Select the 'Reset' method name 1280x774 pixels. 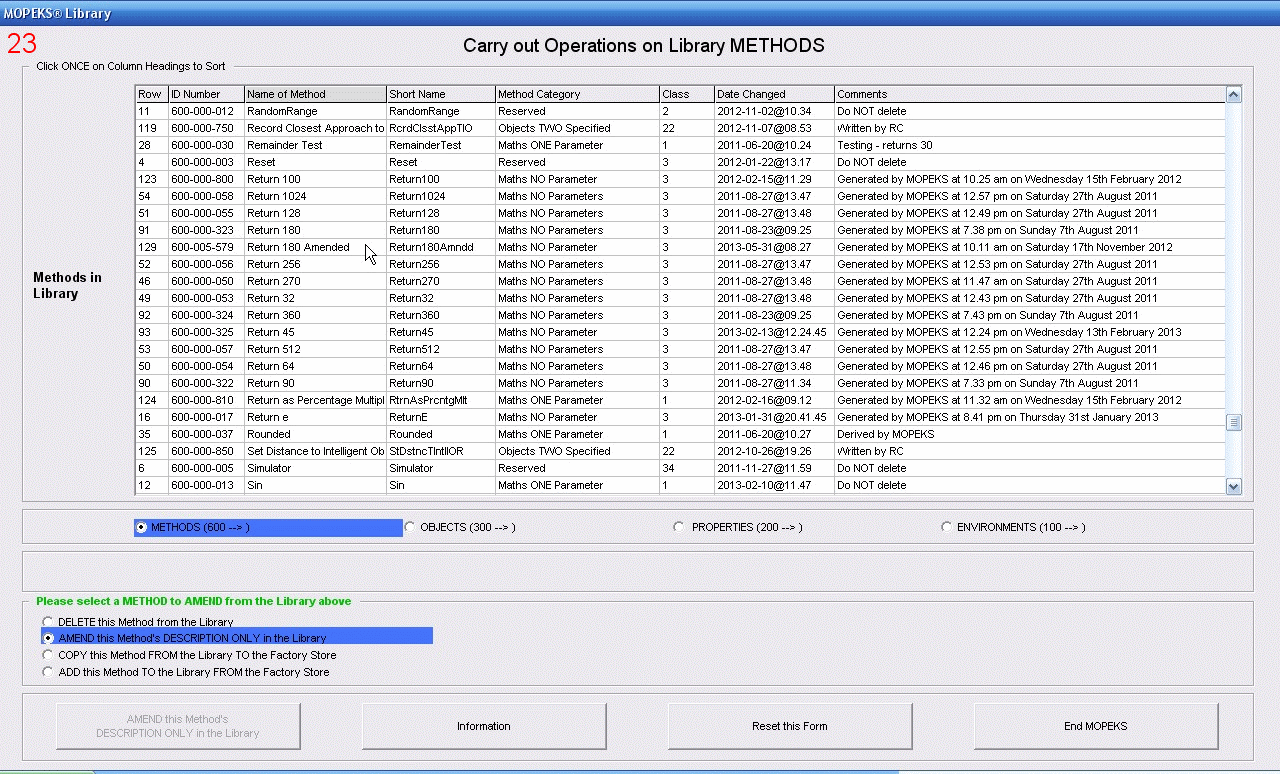pos(261,162)
